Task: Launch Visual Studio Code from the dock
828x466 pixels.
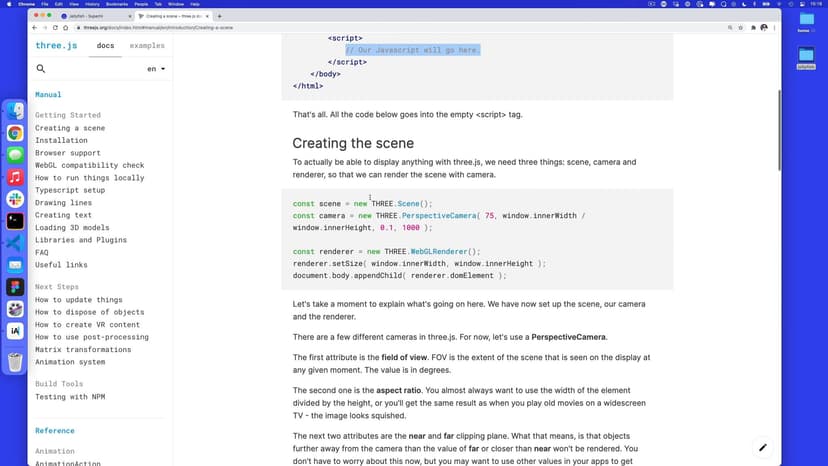Action: click(x=15, y=243)
